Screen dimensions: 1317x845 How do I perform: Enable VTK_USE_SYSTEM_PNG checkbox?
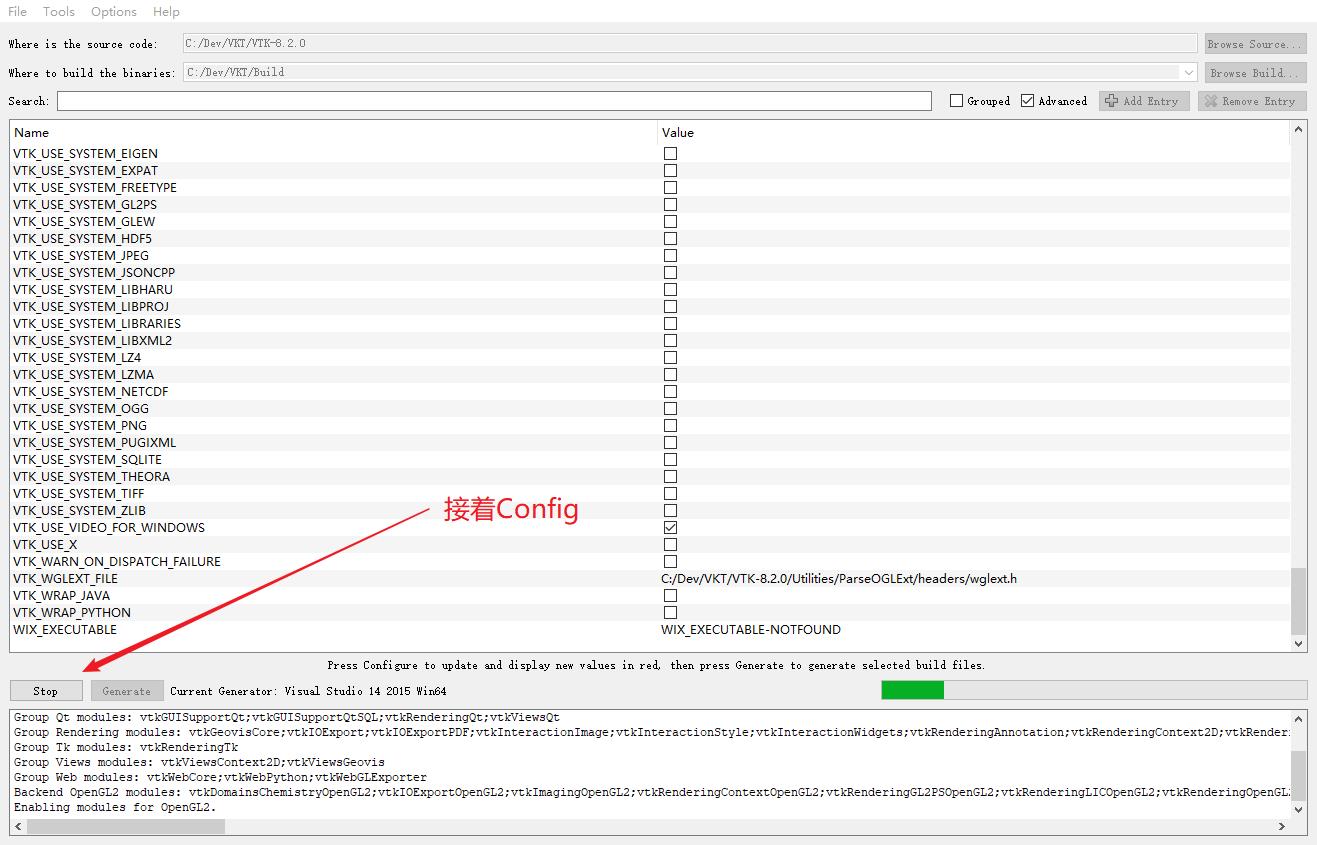[670, 426]
